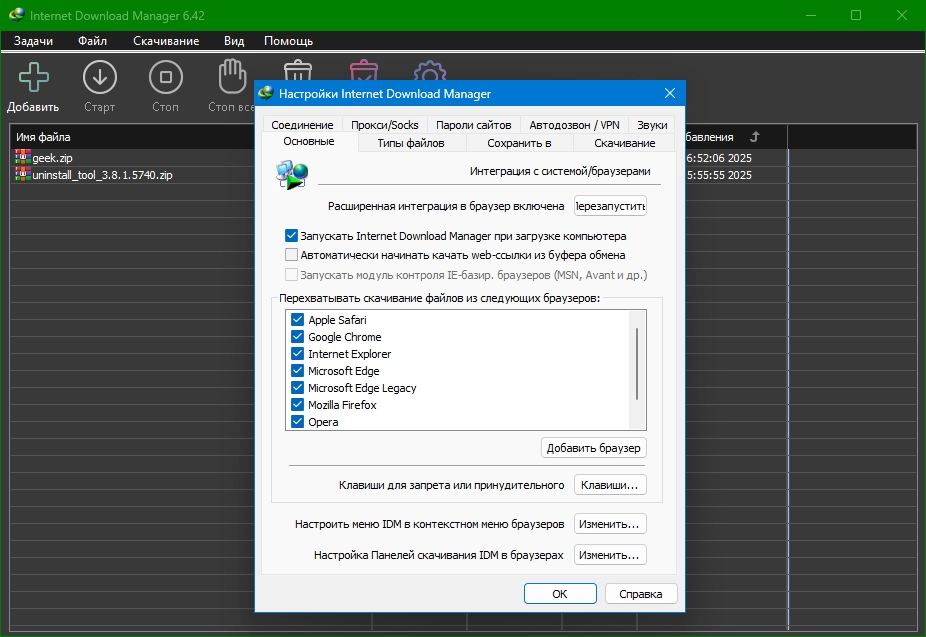
Task: Open the Помощь menu
Action: 288,41
